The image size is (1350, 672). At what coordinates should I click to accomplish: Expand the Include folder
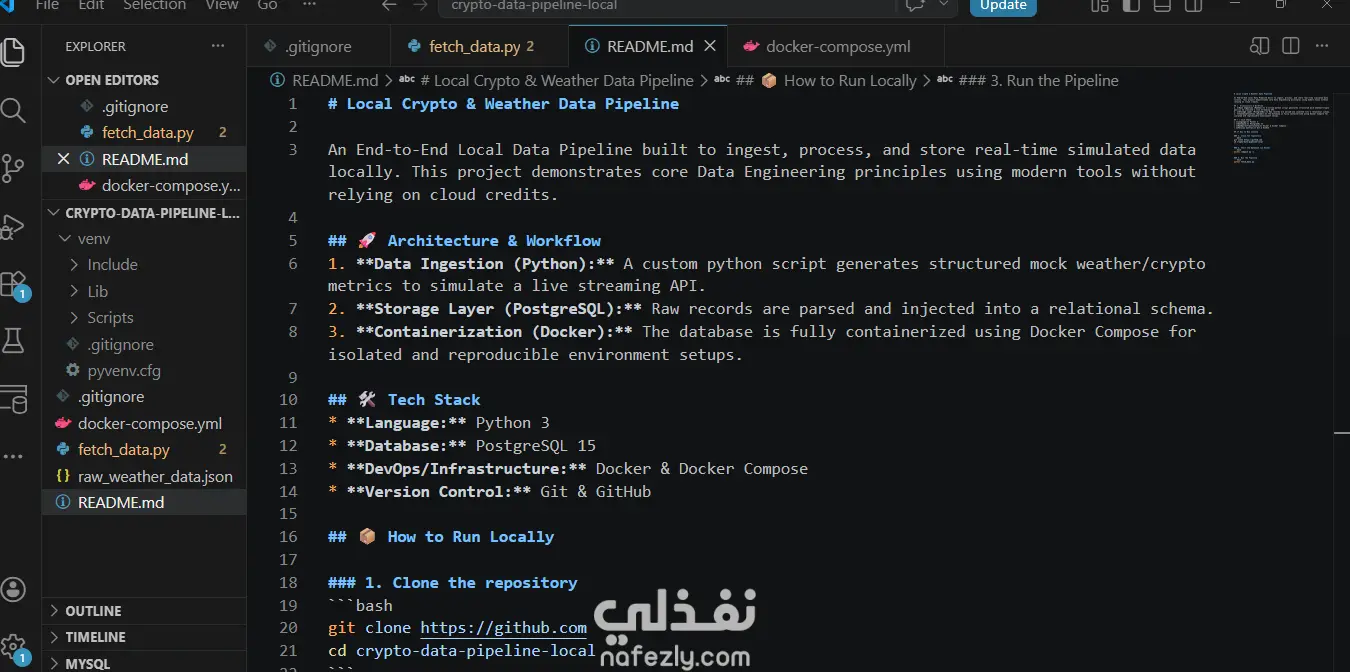(x=75, y=265)
